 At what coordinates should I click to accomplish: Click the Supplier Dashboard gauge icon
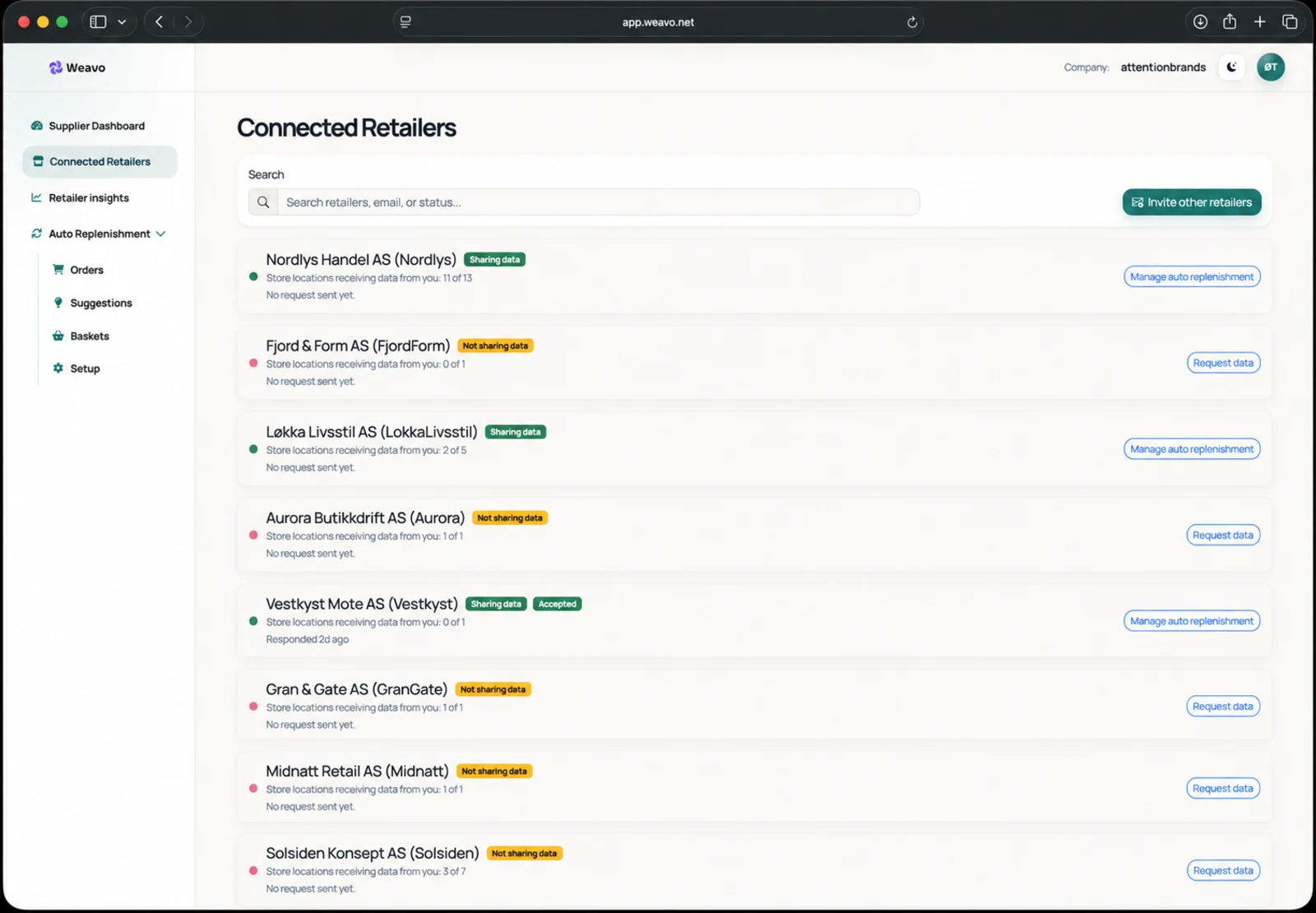tap(36, 126)
